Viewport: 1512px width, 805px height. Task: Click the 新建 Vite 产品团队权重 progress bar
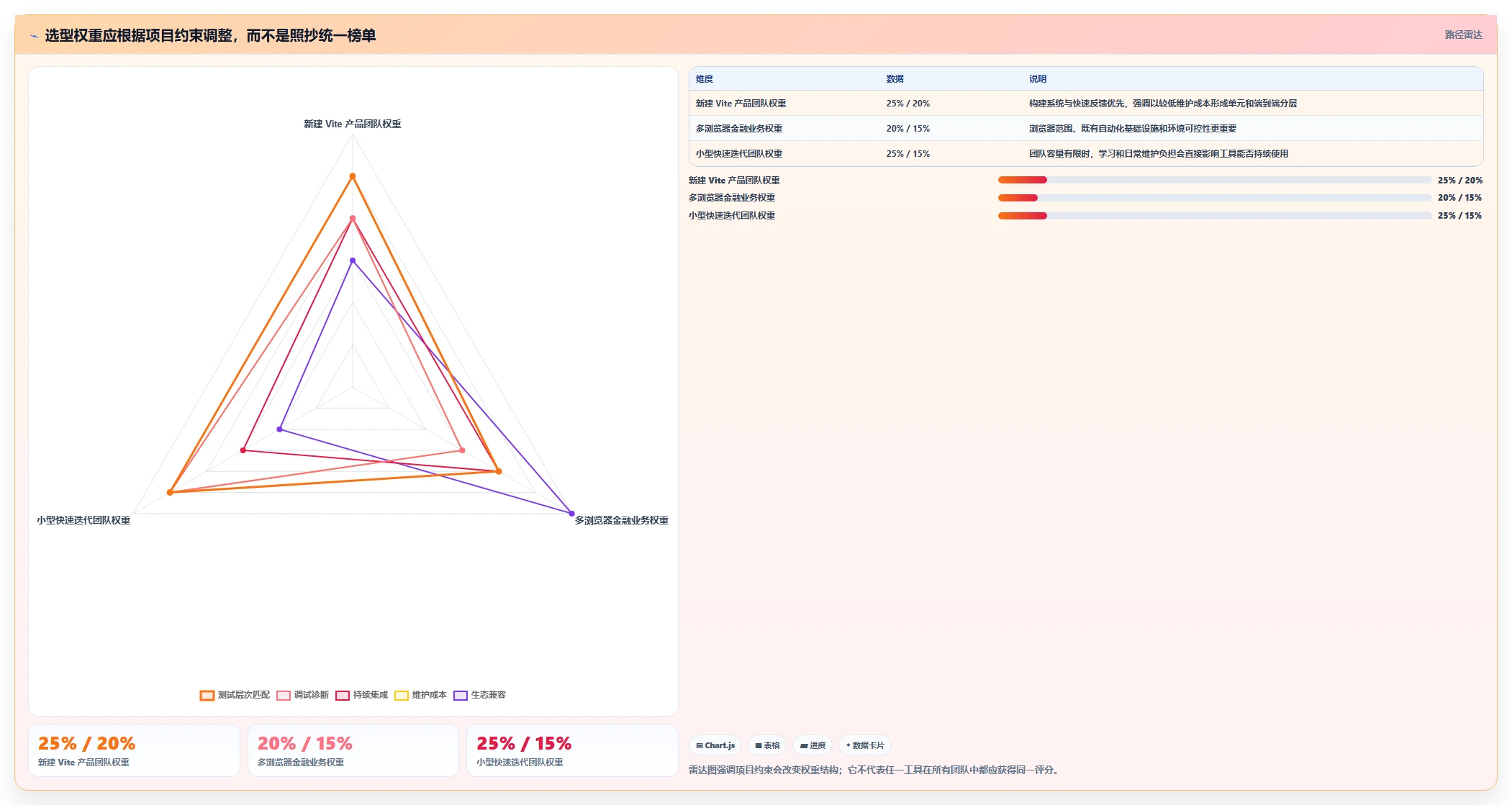click(x=1215, y=180)
